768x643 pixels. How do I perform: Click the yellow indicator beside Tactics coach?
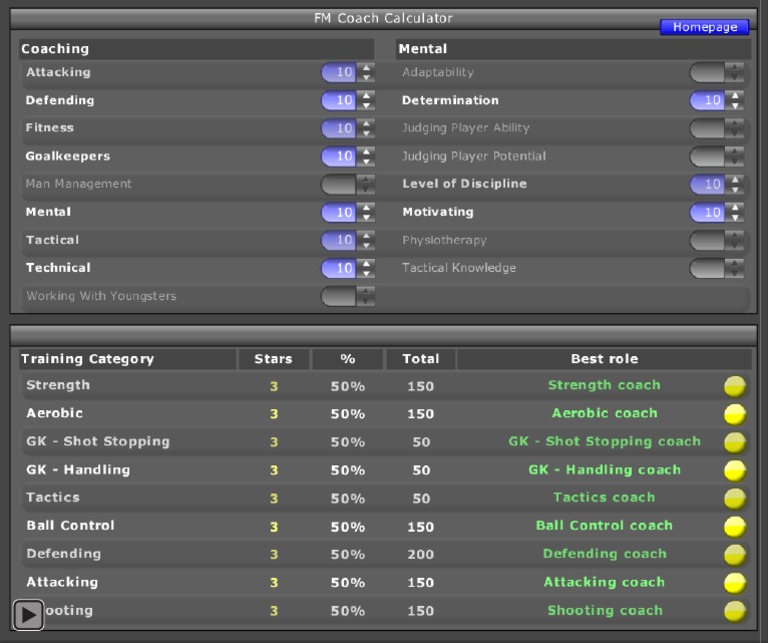tap(735, 498)
